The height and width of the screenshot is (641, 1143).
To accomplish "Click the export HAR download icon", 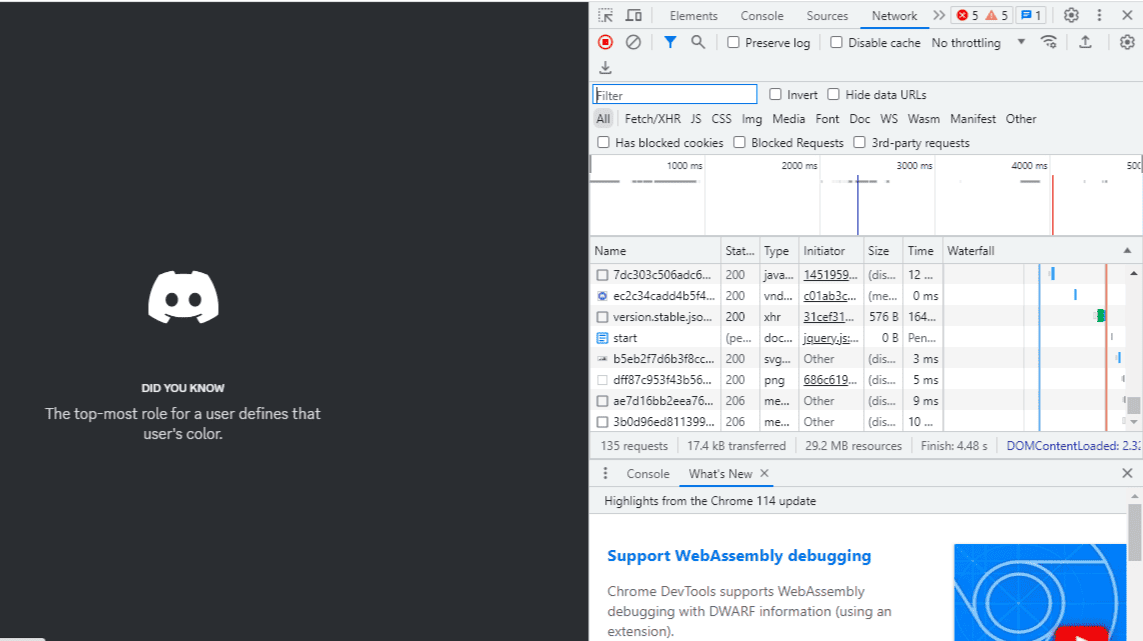I will click(605, 68).
